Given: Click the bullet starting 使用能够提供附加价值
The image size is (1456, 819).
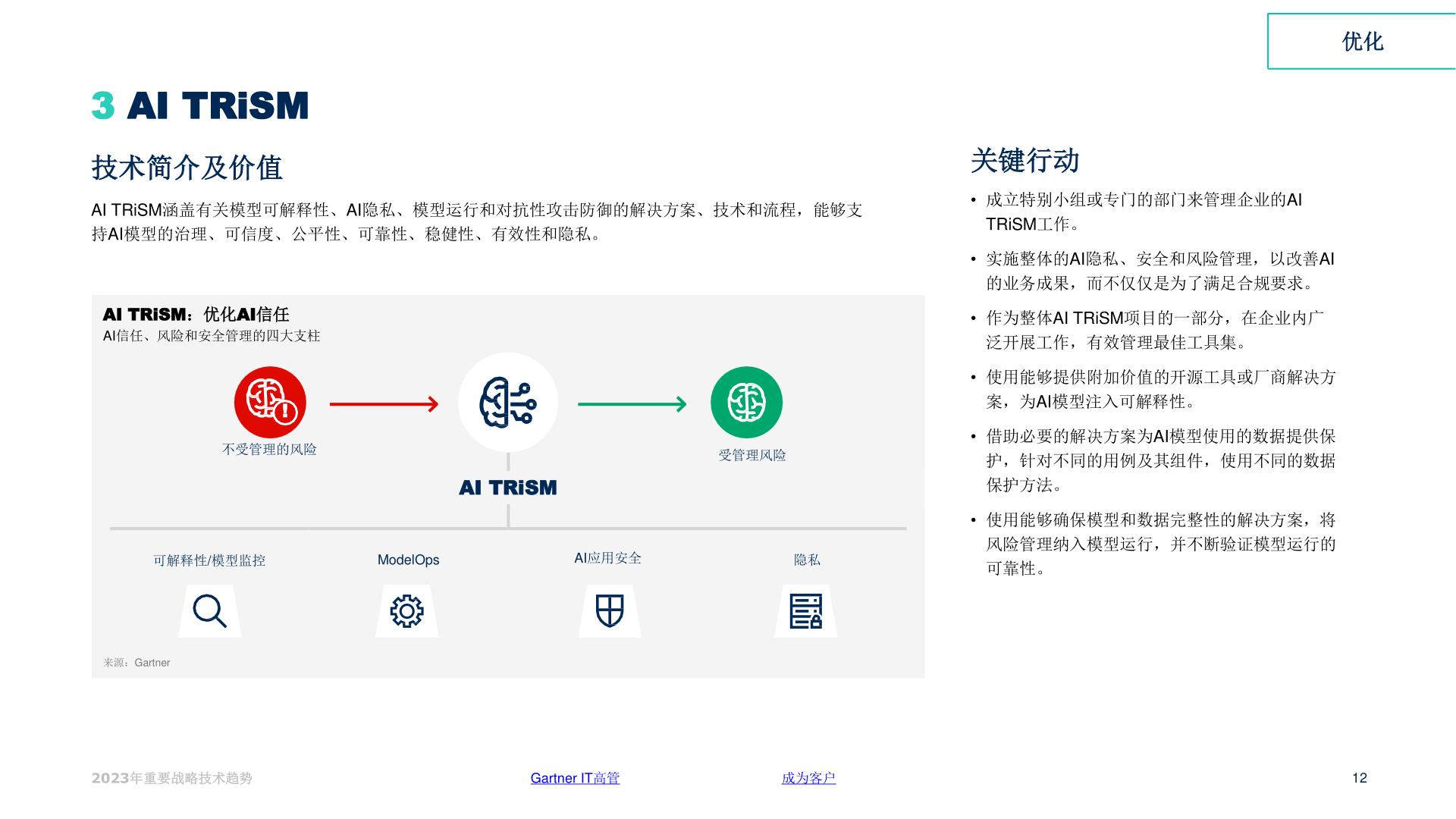Looking at the screenshot, I should pyautogui.click(x=1153, y=390).
